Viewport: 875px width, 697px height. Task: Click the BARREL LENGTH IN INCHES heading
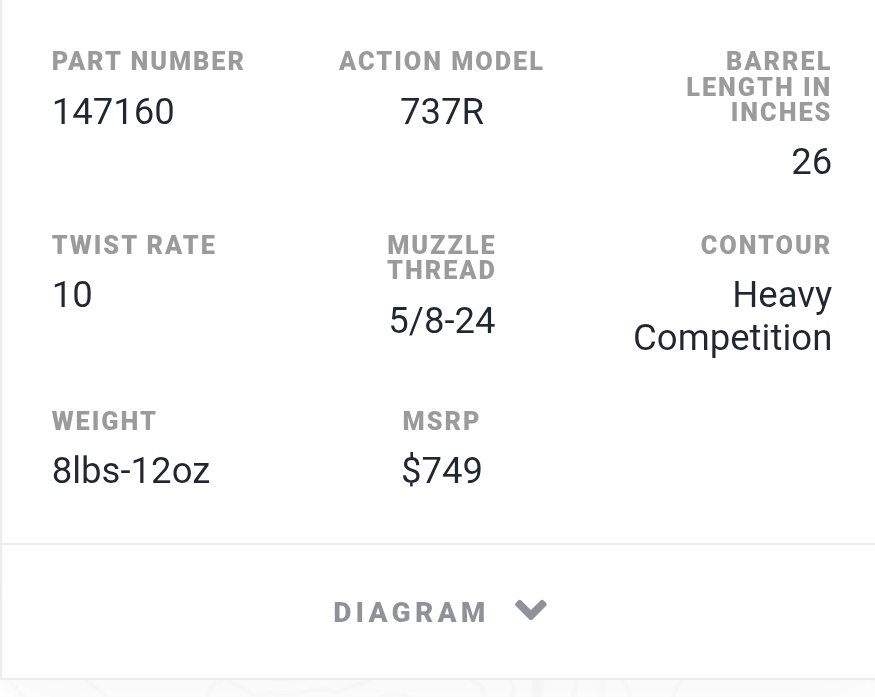(759, 87)
